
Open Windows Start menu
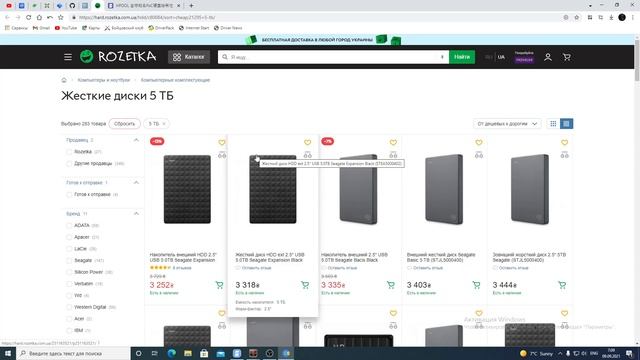8,353
